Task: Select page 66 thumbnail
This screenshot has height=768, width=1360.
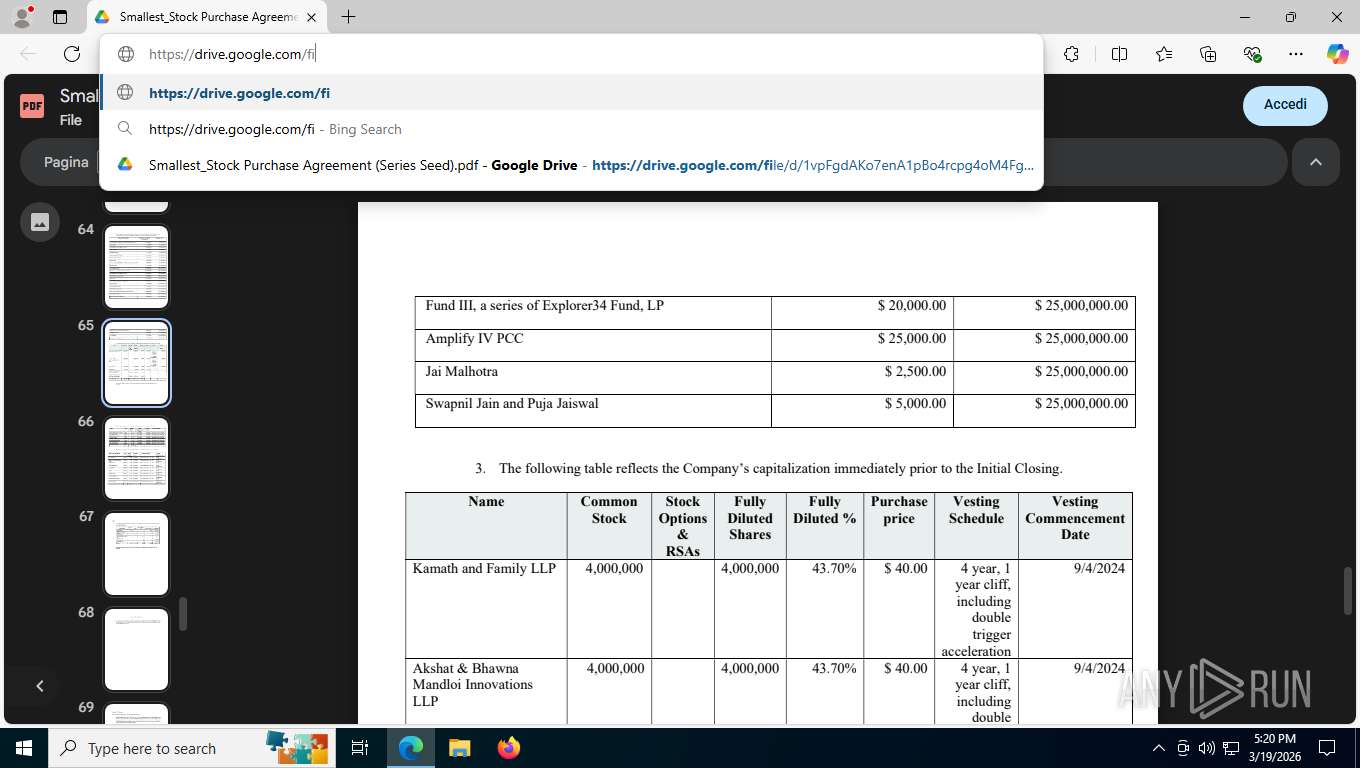Action: pyautogui.click(x=137, y=458)
